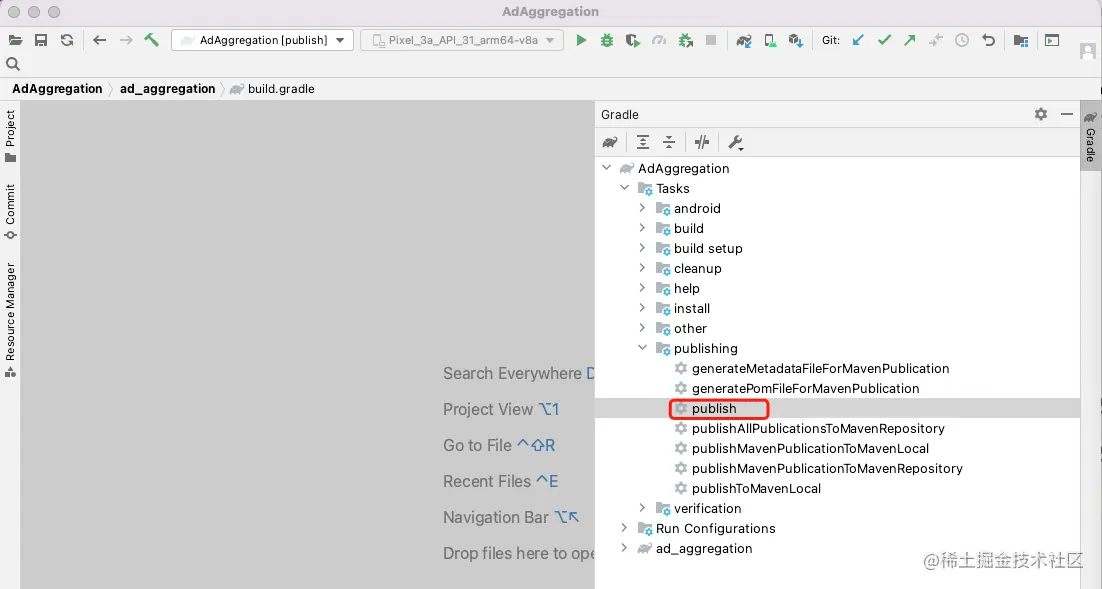Navigate back with the left arrow
This screenshot has width=1102, height=589.
[x=99, y=40]
